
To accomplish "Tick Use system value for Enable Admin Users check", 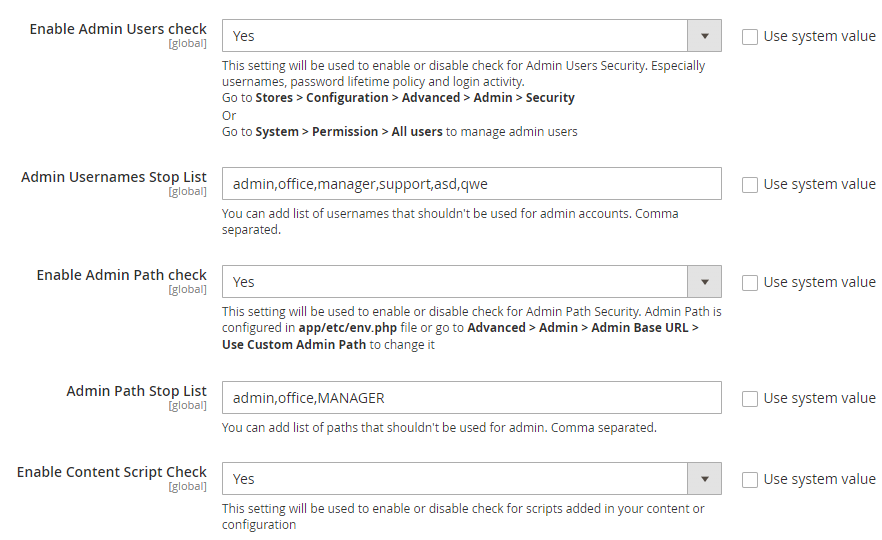I will point(750,37).
